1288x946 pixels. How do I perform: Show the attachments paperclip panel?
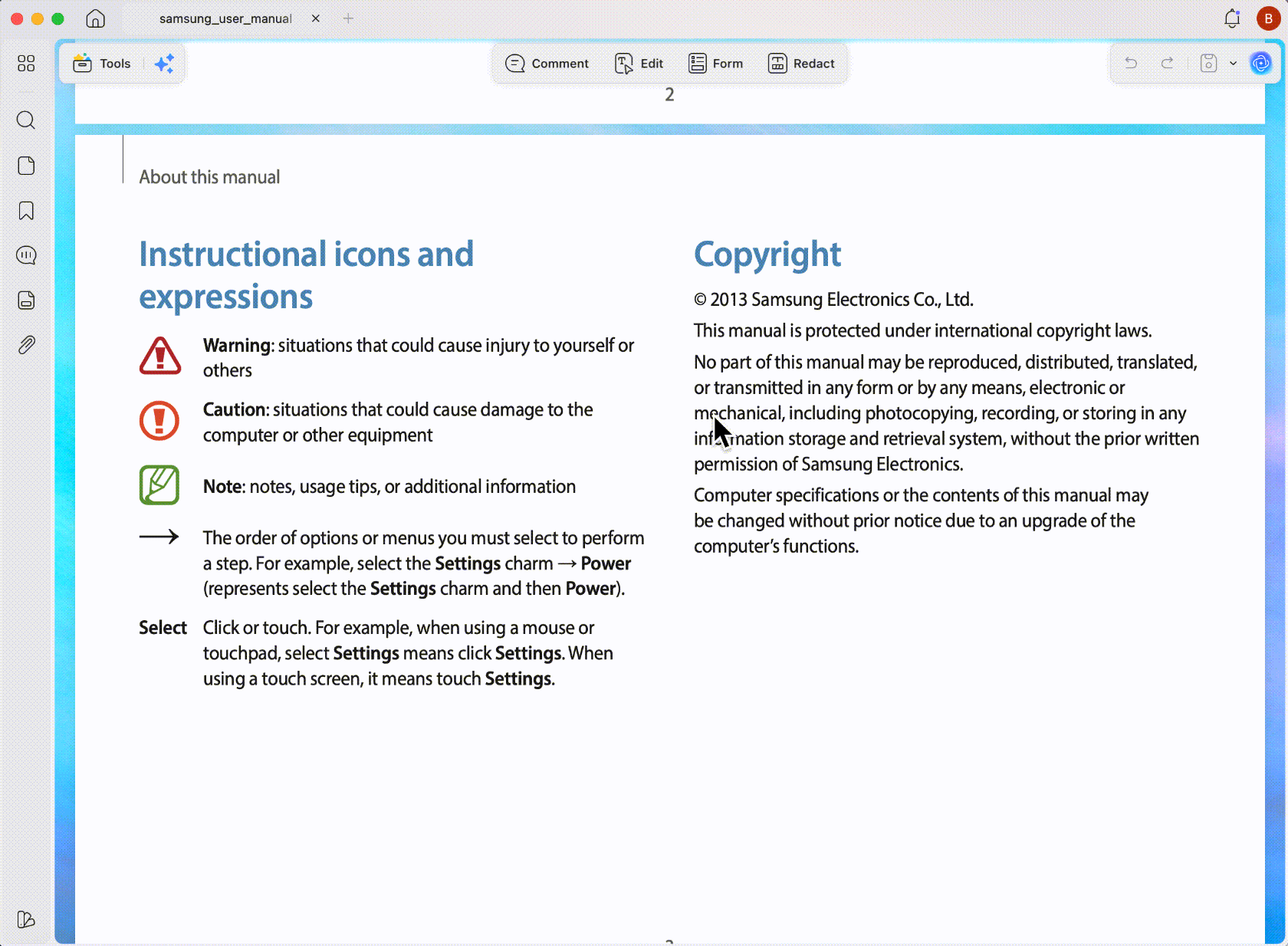26,345
